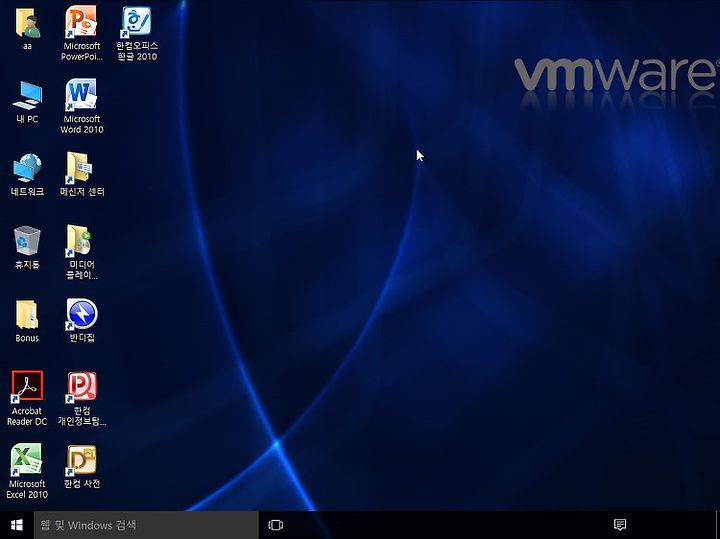Viewport: 720px width, 539px height.
Task: Open the Action Center notifications icon
Action: (x=620, y=525)
